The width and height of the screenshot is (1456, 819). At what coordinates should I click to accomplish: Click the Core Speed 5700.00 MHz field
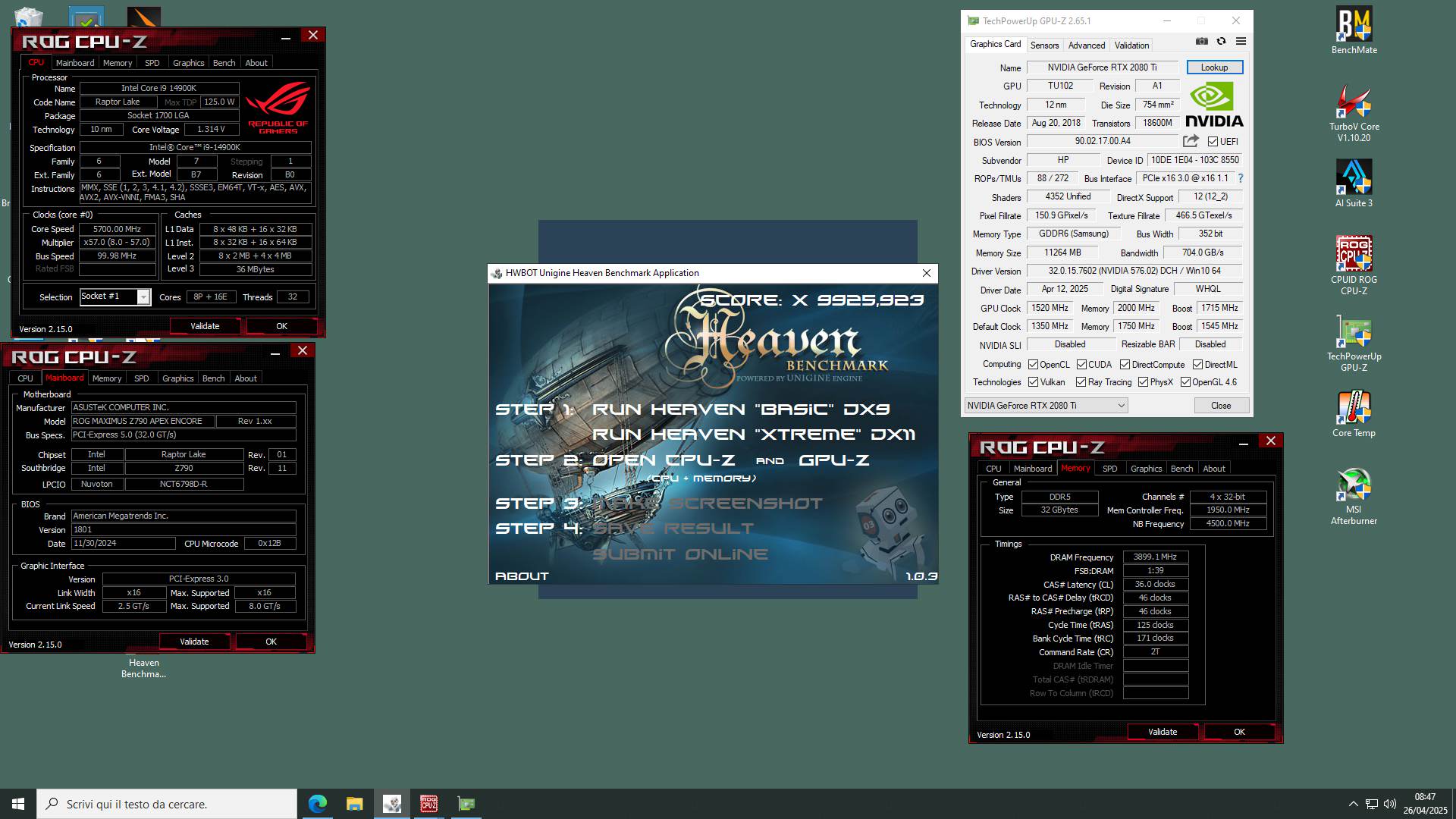point(118,229)
